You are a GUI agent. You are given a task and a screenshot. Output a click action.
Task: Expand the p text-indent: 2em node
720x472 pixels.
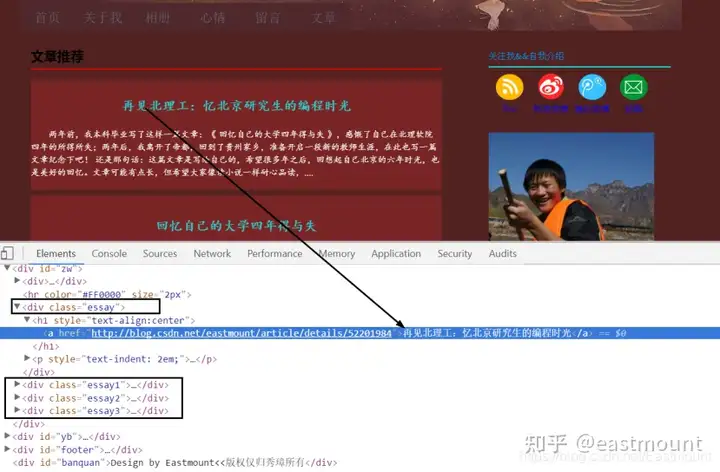(27, 358)
